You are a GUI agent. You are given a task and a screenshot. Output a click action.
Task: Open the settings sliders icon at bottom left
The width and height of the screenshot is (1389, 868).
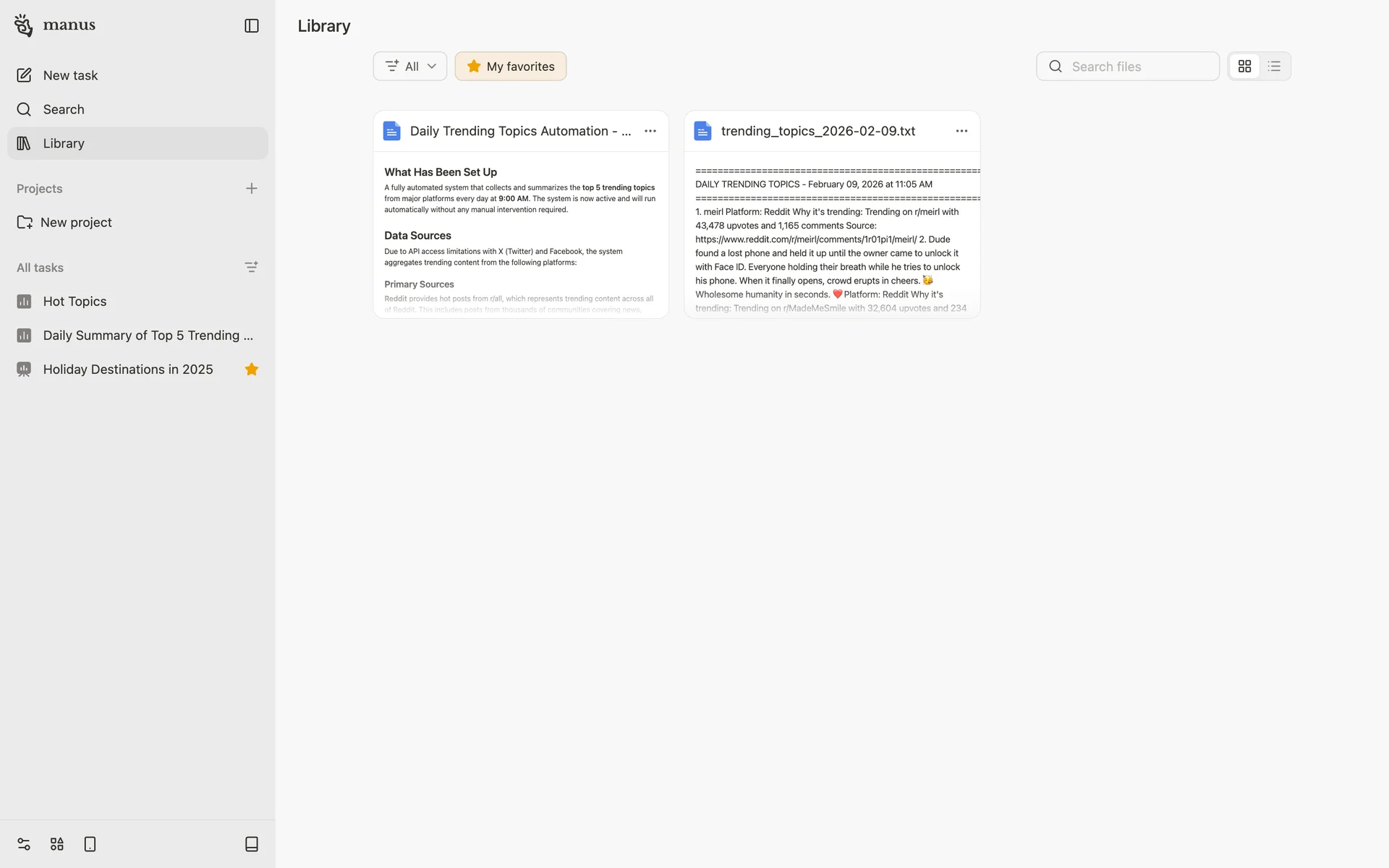pyautogui.click(x=24, y=844)
